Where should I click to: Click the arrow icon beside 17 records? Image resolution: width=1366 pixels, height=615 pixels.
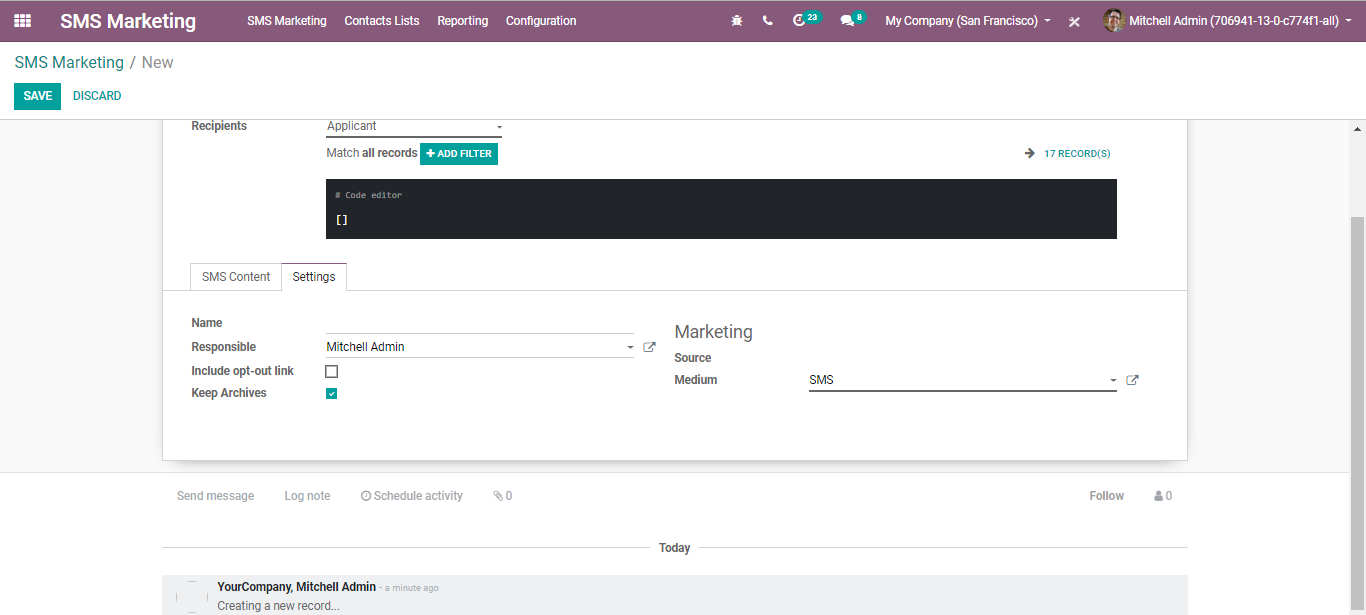tap(1030, 153)
